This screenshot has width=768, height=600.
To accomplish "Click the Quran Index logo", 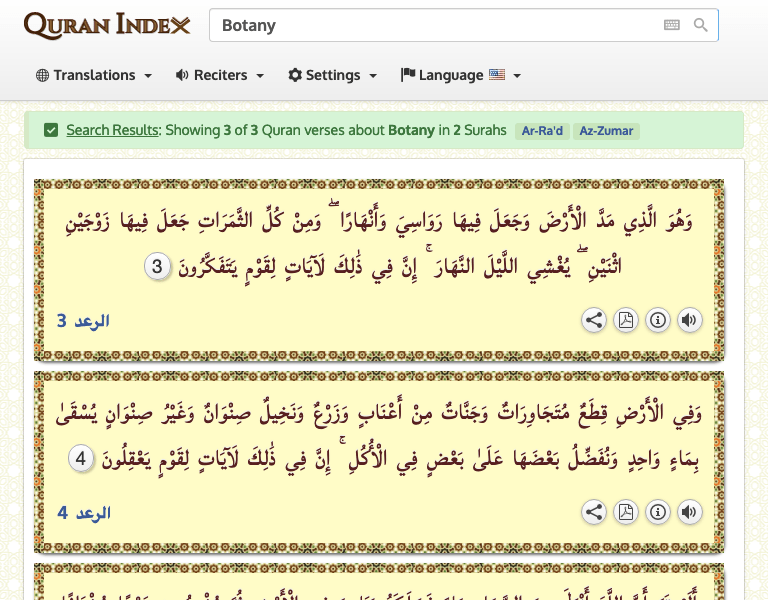I will [x=107, y=25].
